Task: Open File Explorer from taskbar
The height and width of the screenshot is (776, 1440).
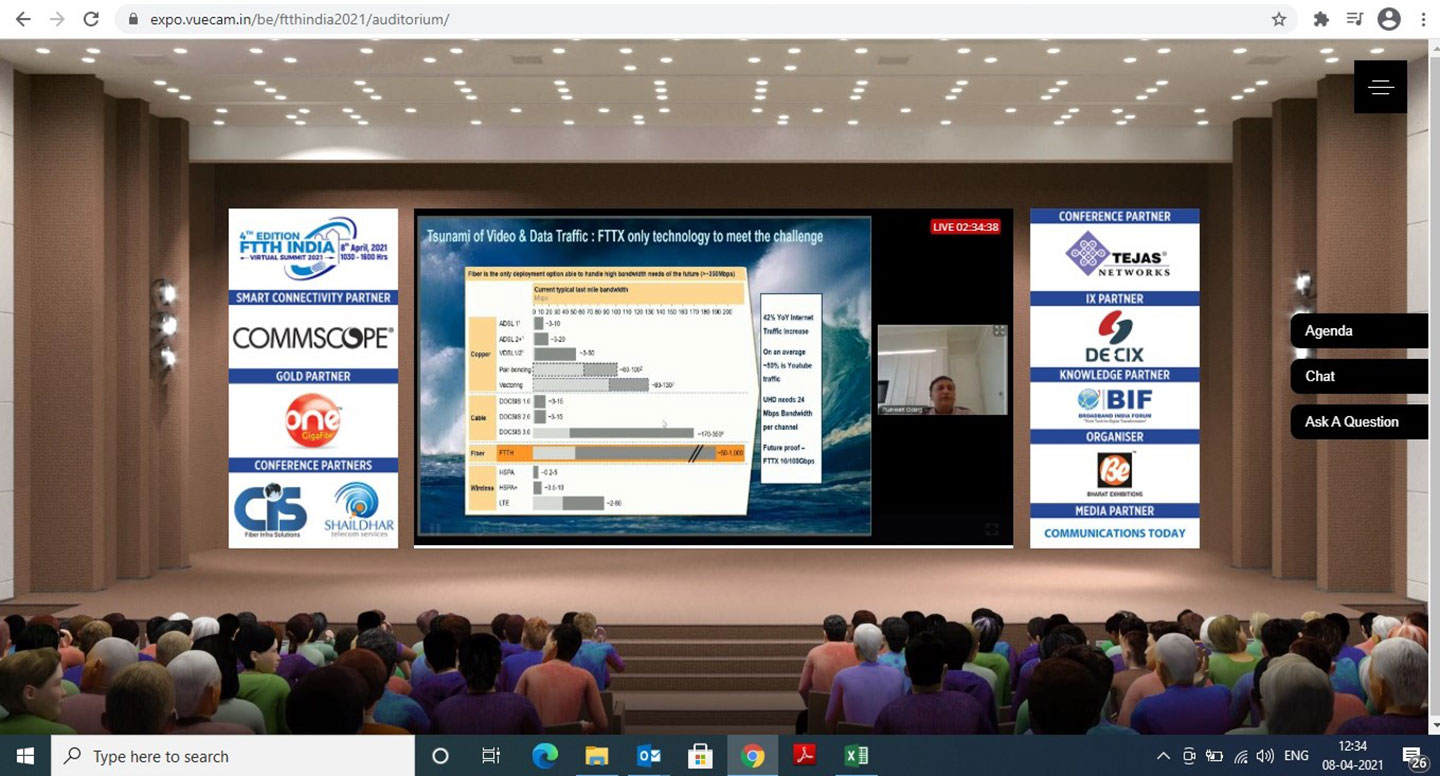Action: [x=596, y=756]
